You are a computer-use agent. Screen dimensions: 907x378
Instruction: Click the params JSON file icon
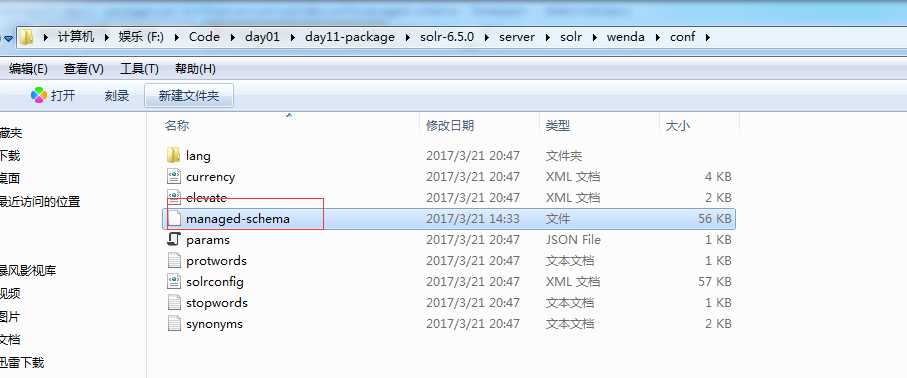pos(174,240)
